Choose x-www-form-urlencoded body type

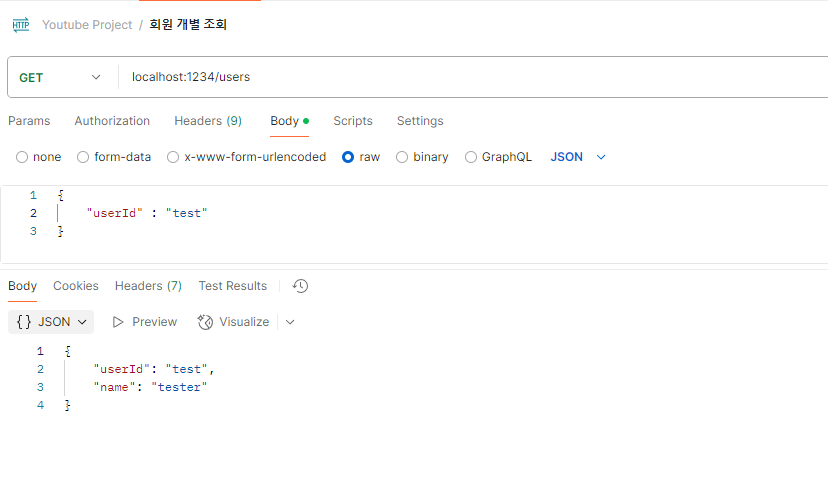(x=173, y=157)
